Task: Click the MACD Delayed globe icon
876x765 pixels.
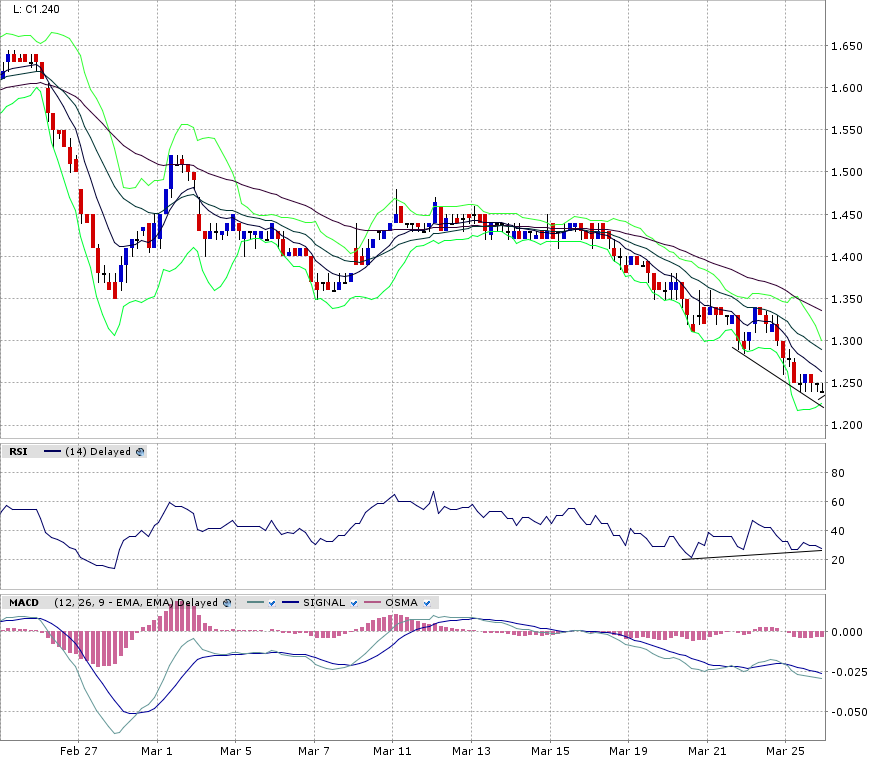Action: pyautogui.click(x=227, y=603)
